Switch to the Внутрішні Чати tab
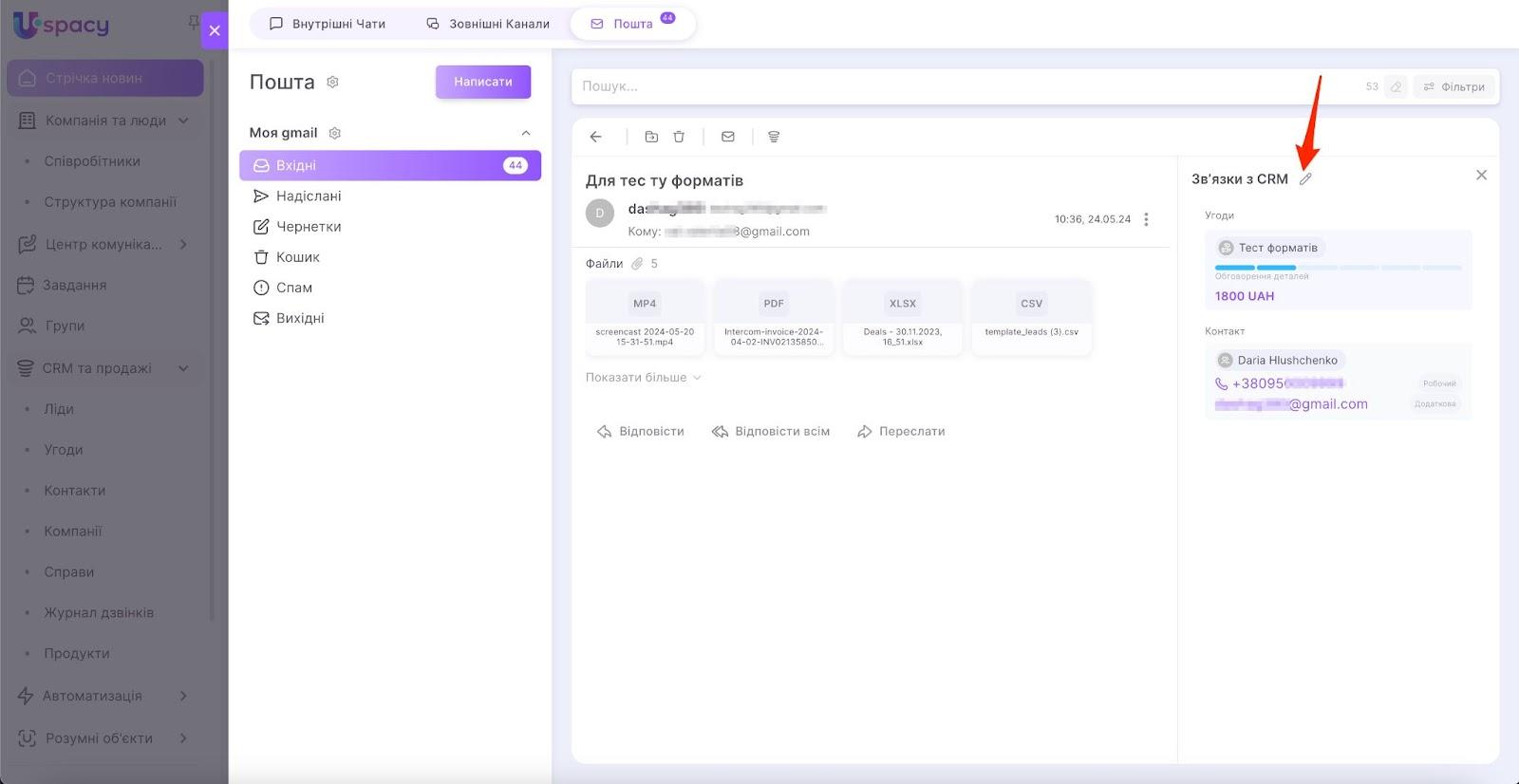 328,24
